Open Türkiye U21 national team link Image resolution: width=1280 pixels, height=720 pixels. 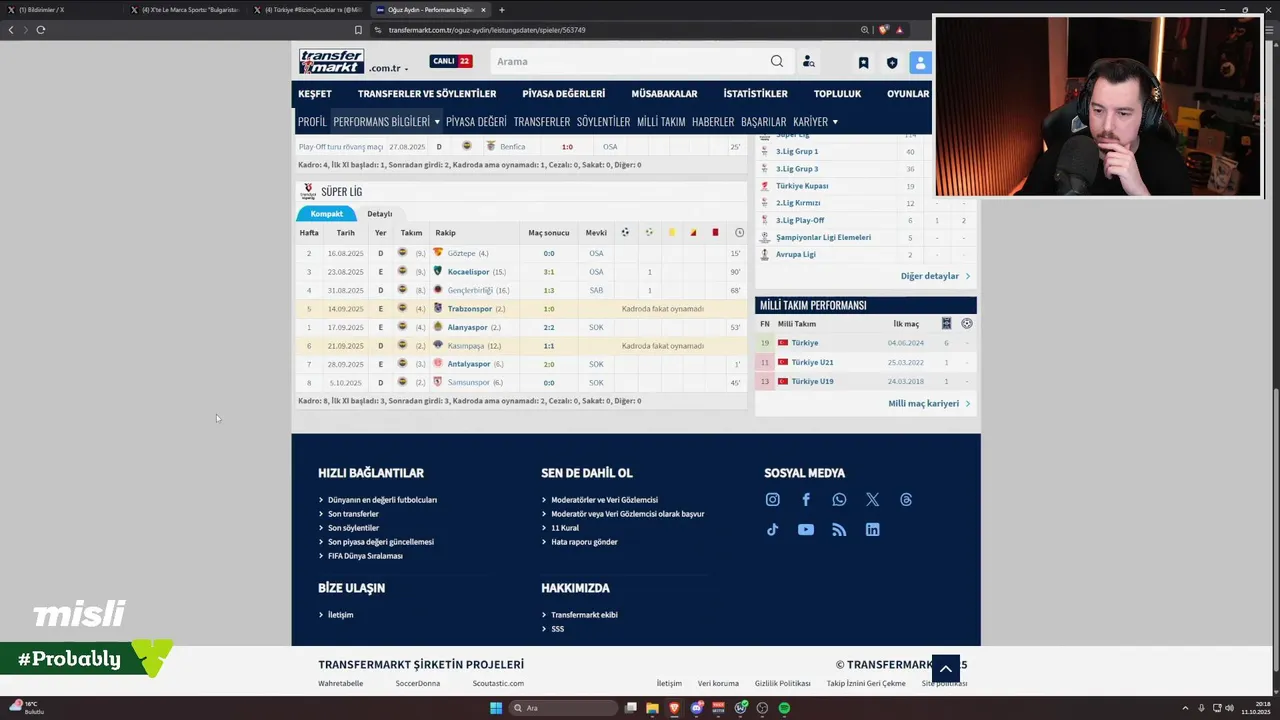pyautogui.click(x=812, y=362)
